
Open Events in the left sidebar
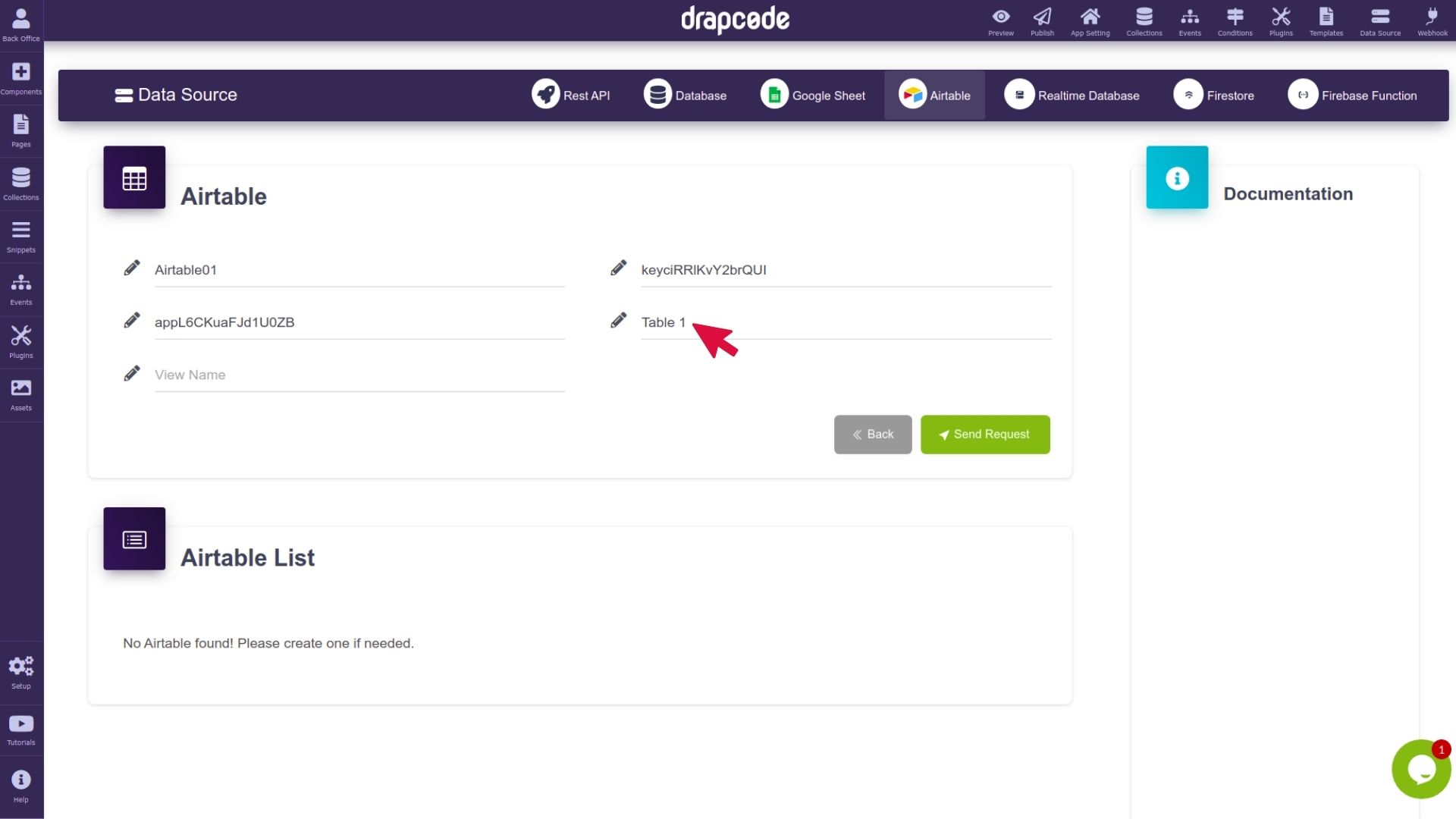point(21,290)
